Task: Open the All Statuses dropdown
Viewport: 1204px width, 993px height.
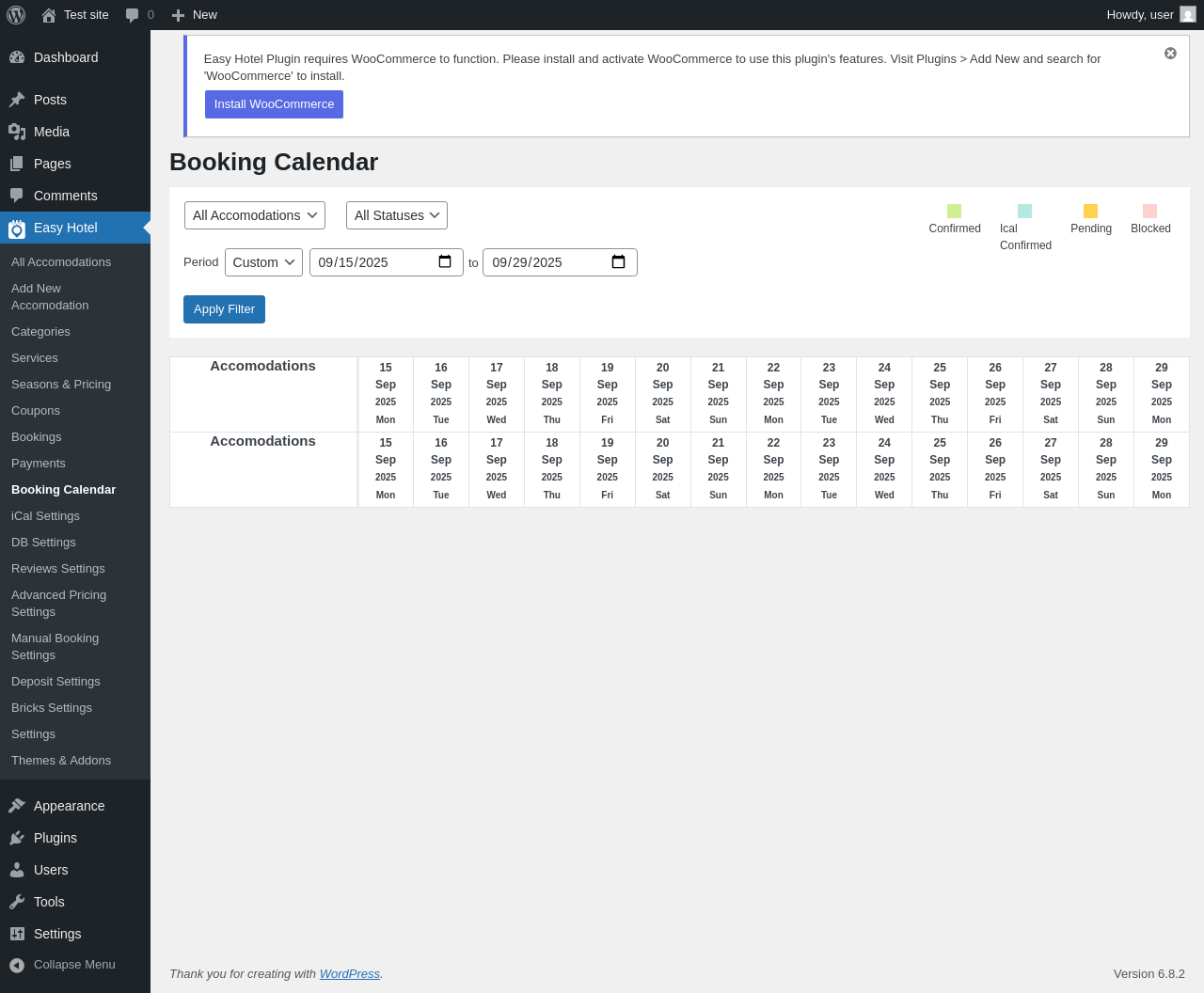Action: (x=397, y=215)
